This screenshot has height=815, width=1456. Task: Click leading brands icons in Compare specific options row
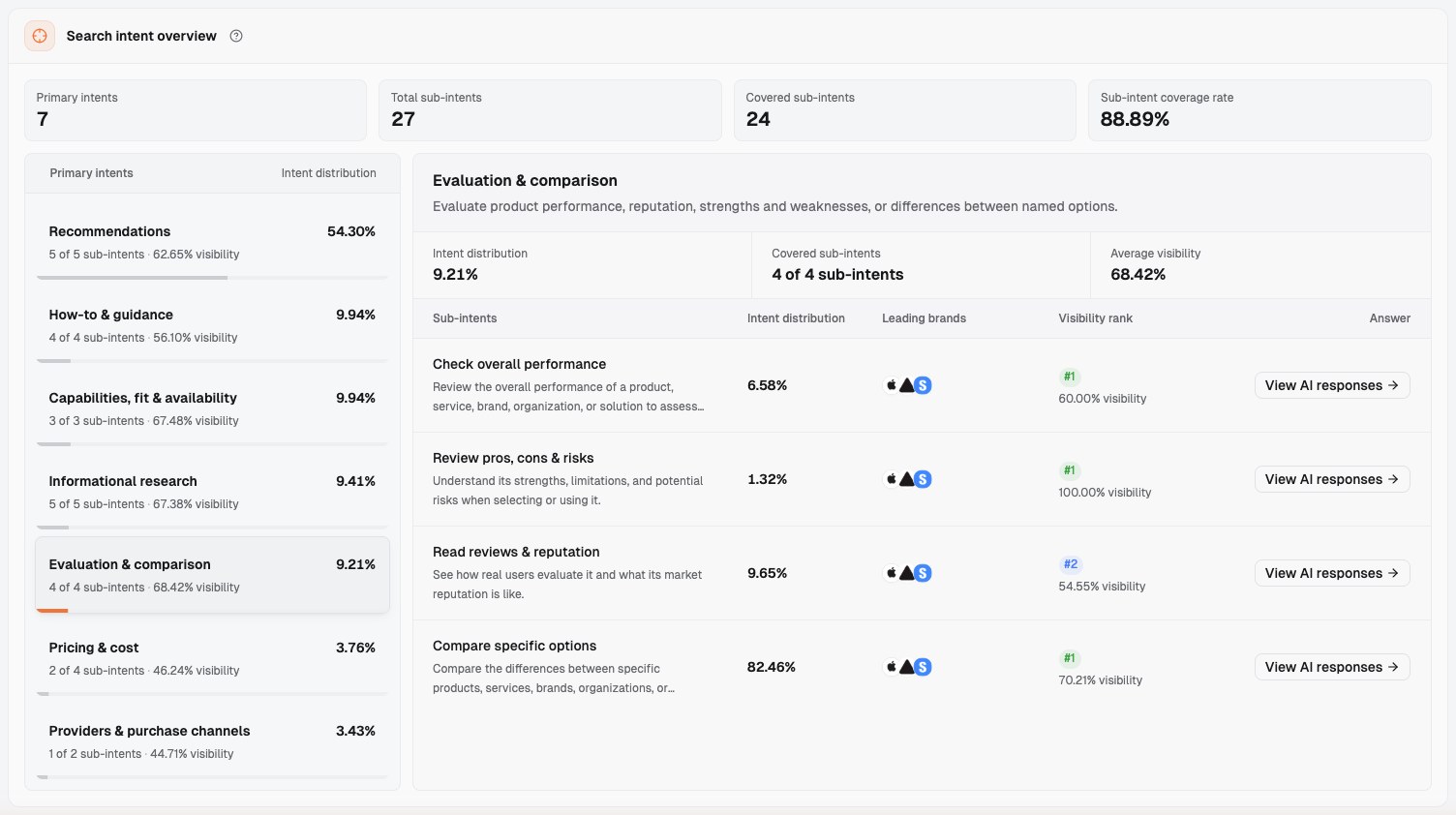(907, 667)
